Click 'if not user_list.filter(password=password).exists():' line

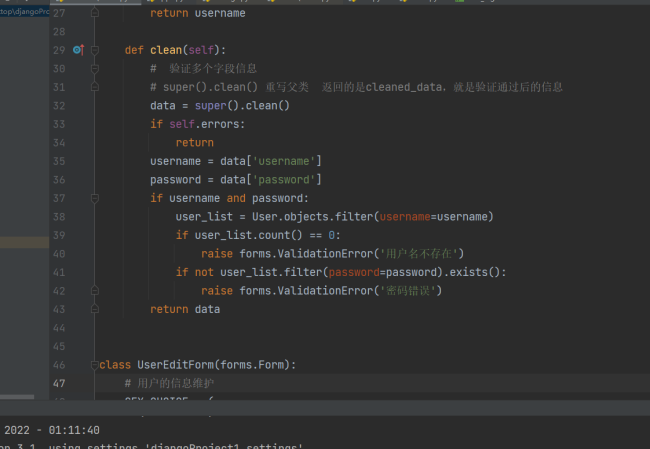(x=341, y=272)
